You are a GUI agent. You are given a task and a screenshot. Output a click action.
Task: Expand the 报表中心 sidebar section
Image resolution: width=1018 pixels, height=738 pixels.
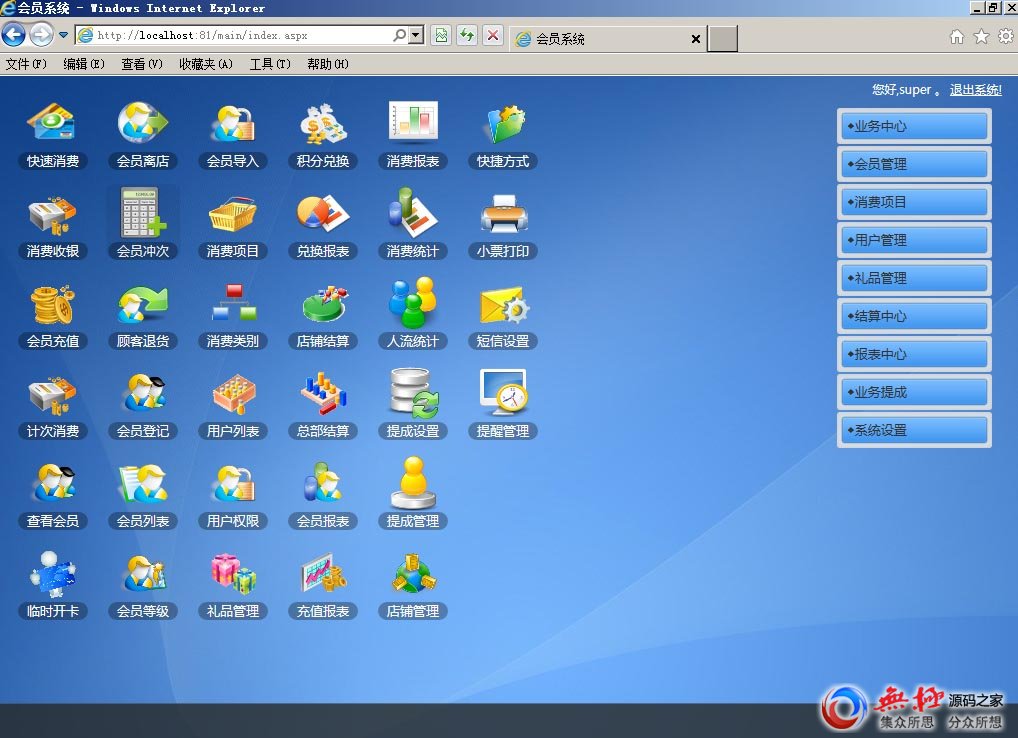914,354
